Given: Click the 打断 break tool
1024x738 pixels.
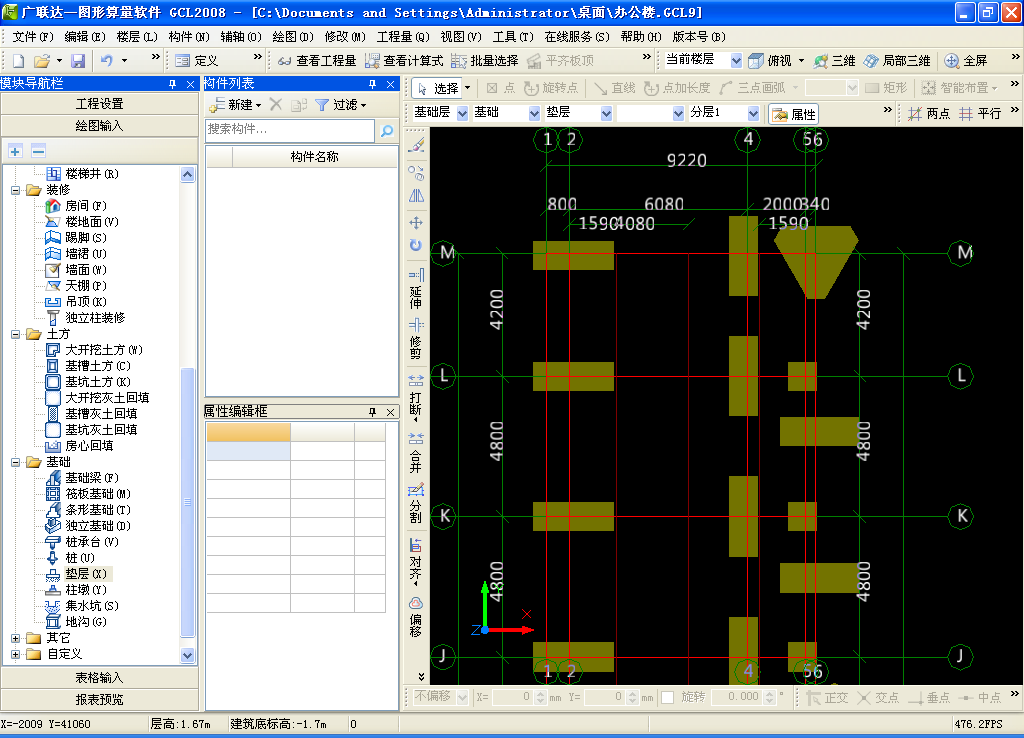Looking at the screenshot, I should [416, 395].
